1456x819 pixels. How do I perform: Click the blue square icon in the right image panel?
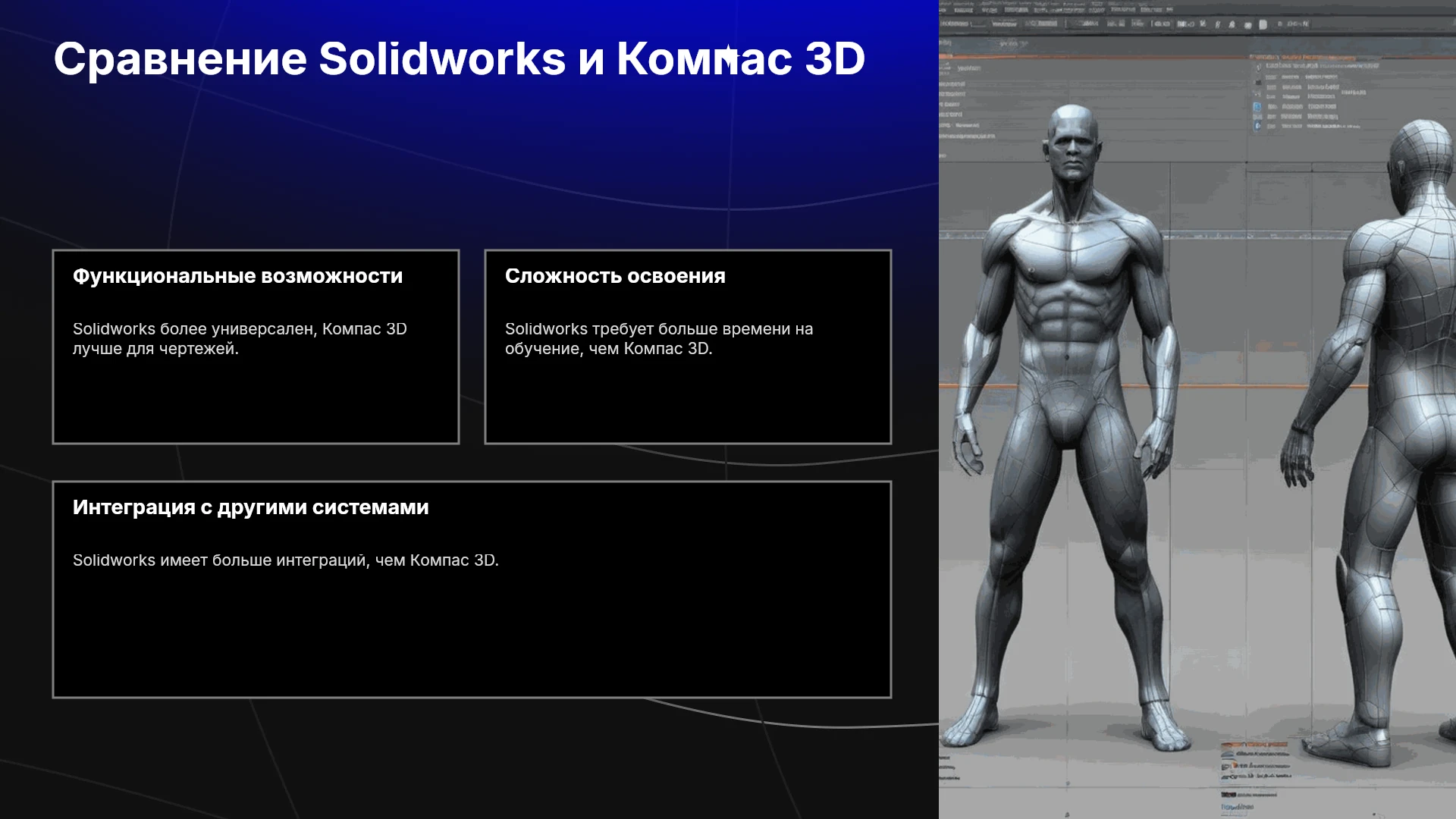pyautogui.click(x=1257, y=108)
